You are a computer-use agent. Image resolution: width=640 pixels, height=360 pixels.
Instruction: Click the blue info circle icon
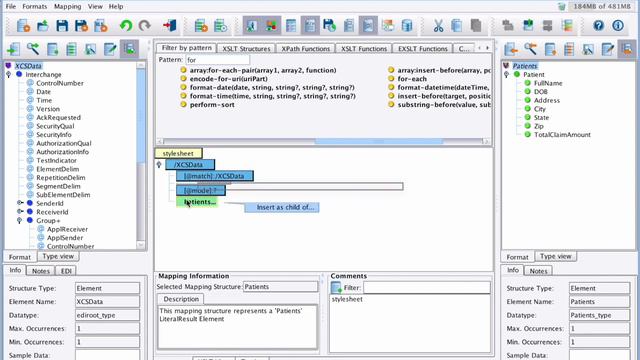pyautogui.click(x=618, y=25)
